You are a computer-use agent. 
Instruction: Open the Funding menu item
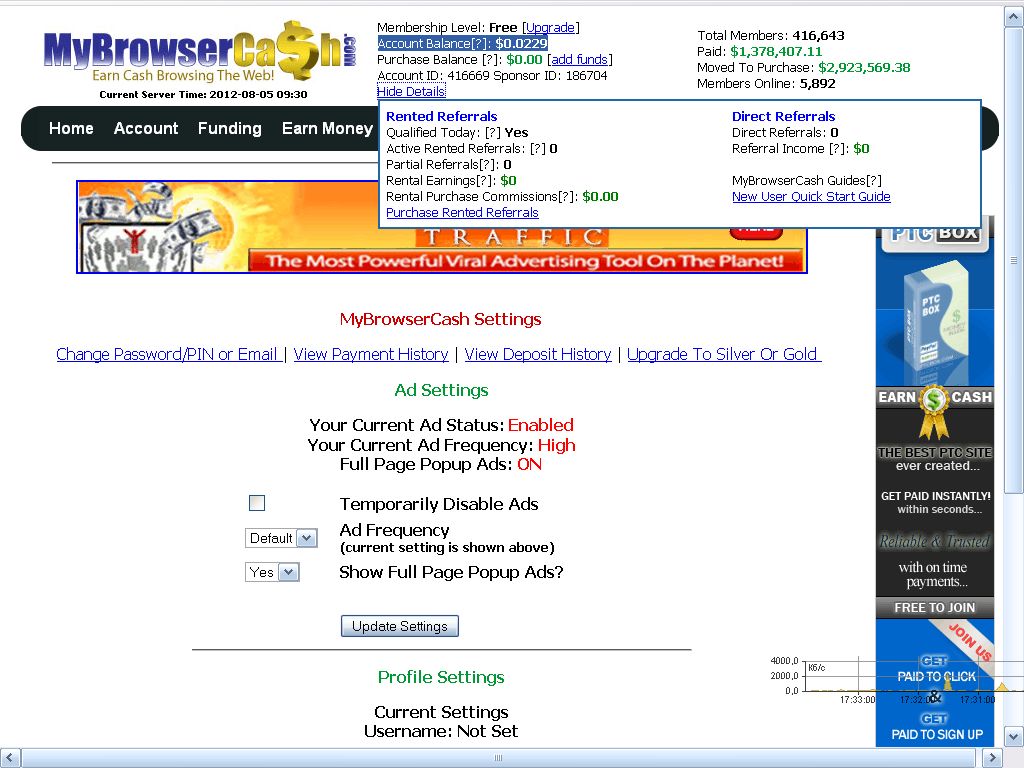point(230,129)
